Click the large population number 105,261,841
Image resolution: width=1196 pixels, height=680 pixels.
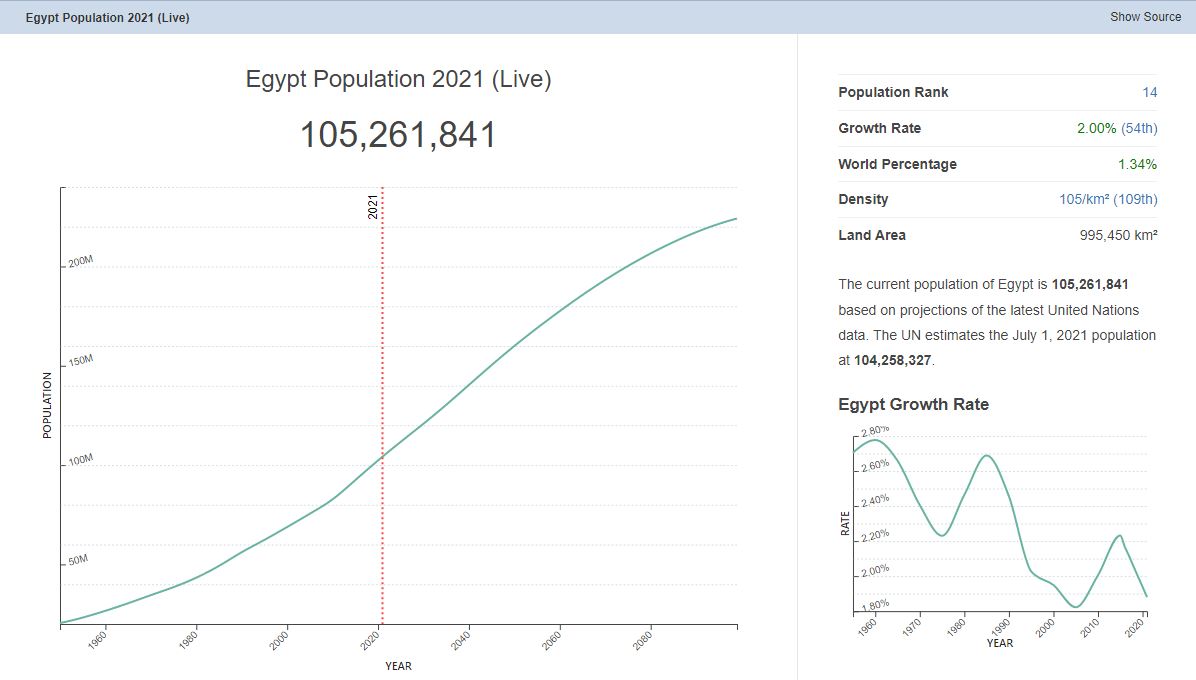398,135
